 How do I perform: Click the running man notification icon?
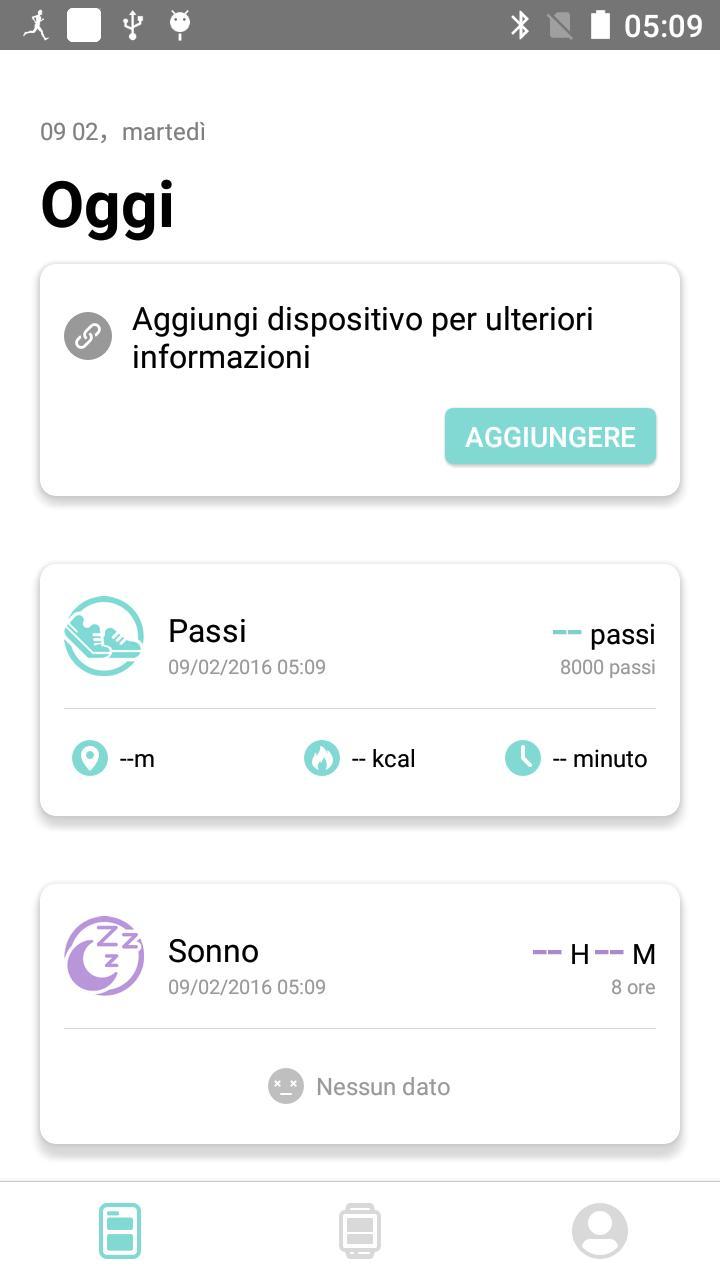36,25
